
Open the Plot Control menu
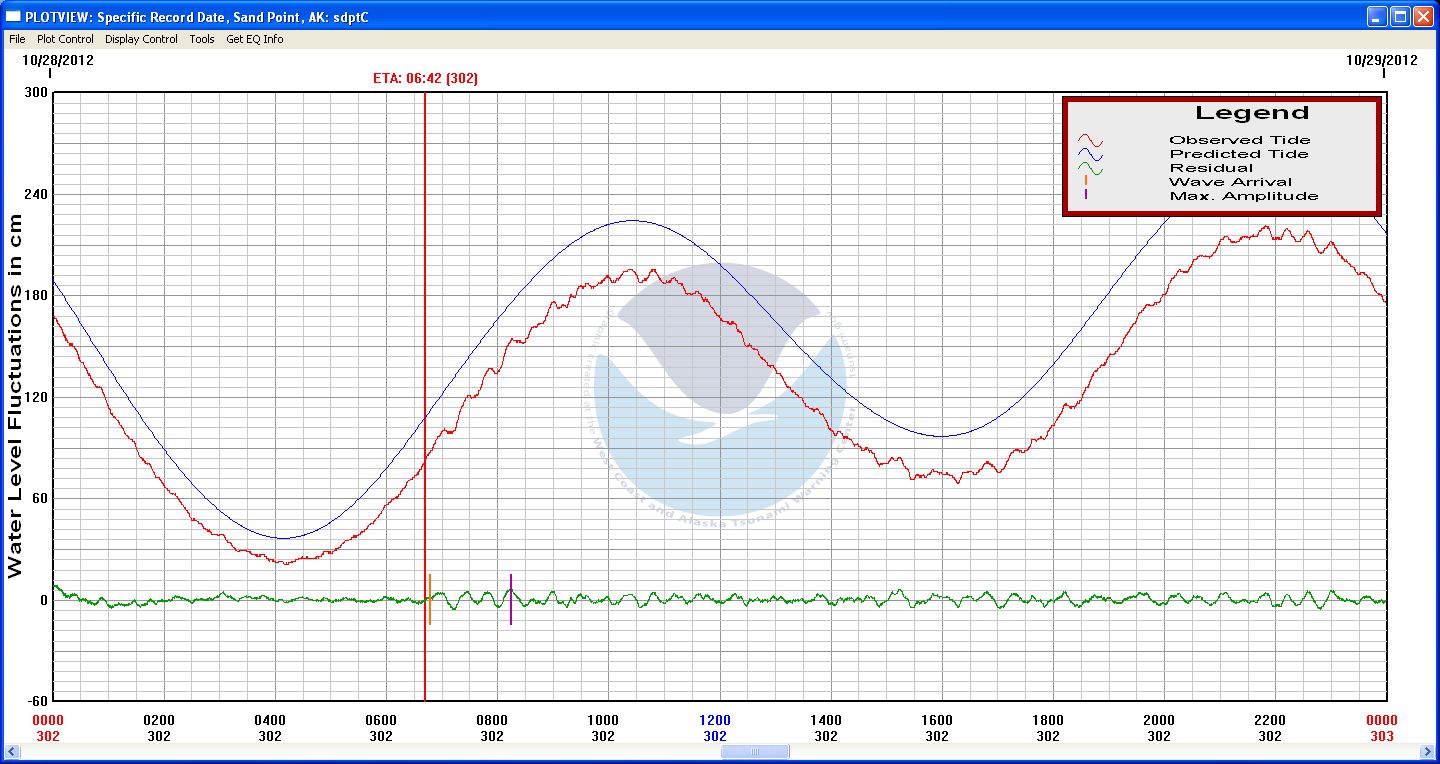tap(65, 39)
